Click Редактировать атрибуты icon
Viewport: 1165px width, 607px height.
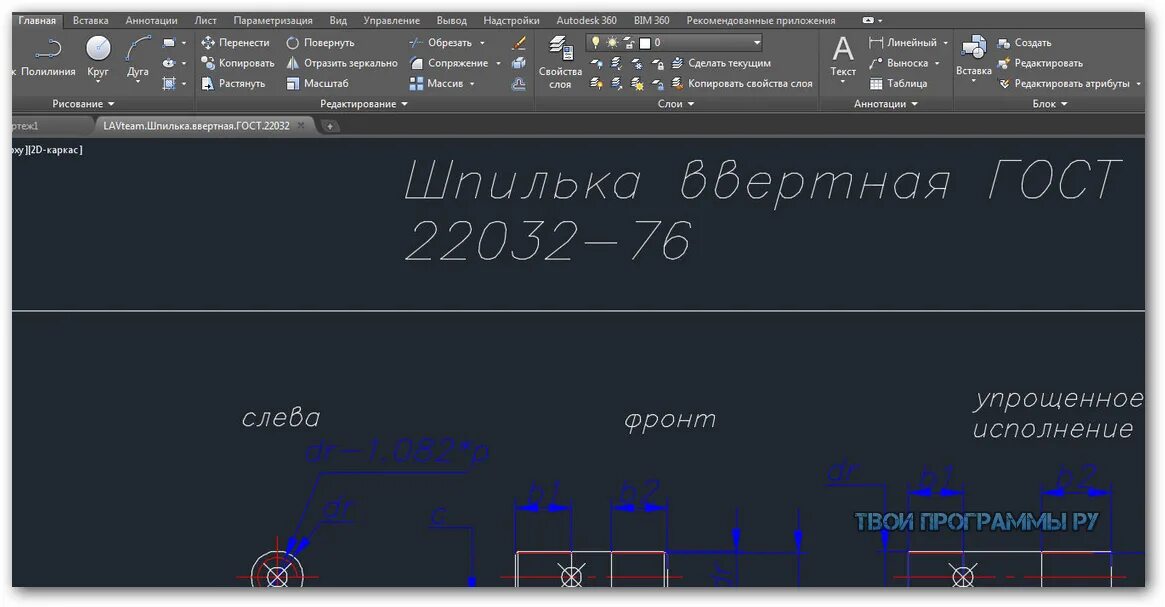point(1004,83)
